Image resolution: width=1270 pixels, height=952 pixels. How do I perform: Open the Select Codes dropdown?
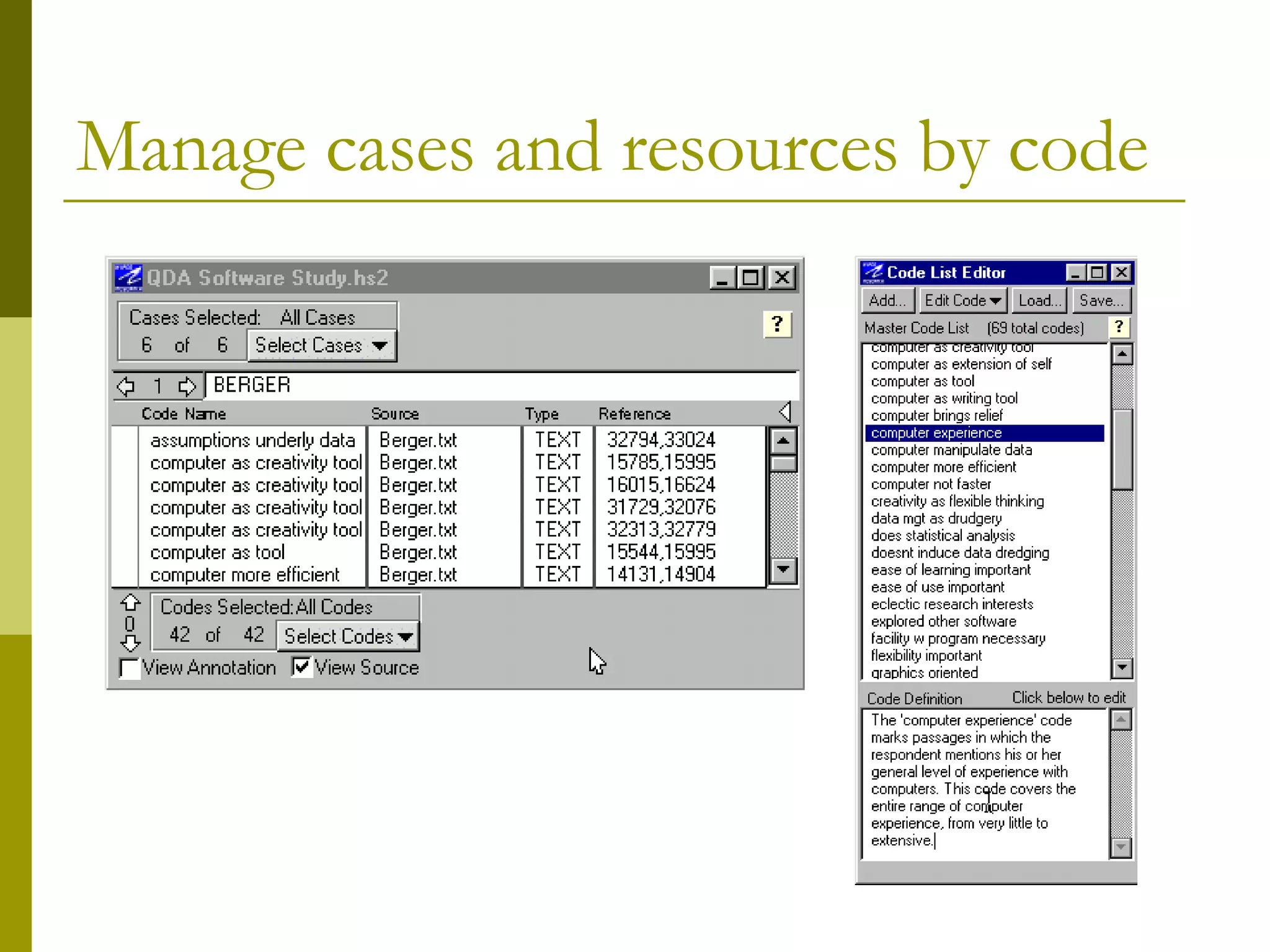(x=348, y=637)
